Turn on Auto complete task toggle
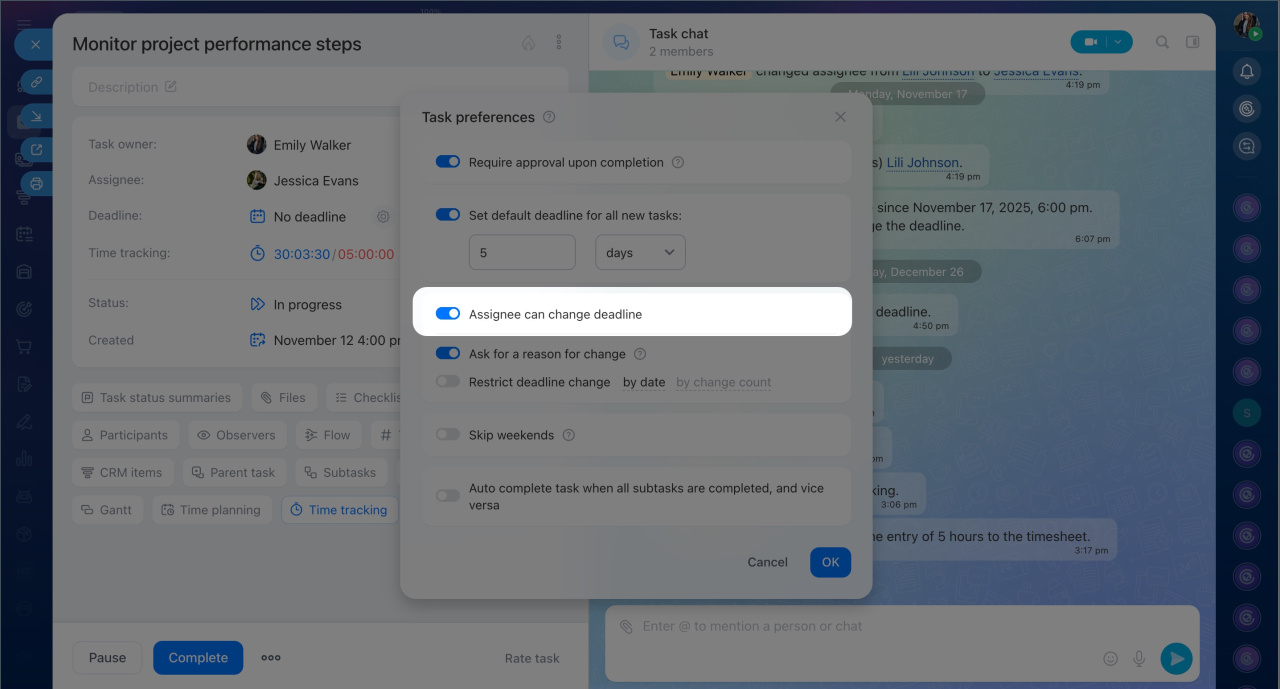1280x689 pixels. [x=448, y=496]
